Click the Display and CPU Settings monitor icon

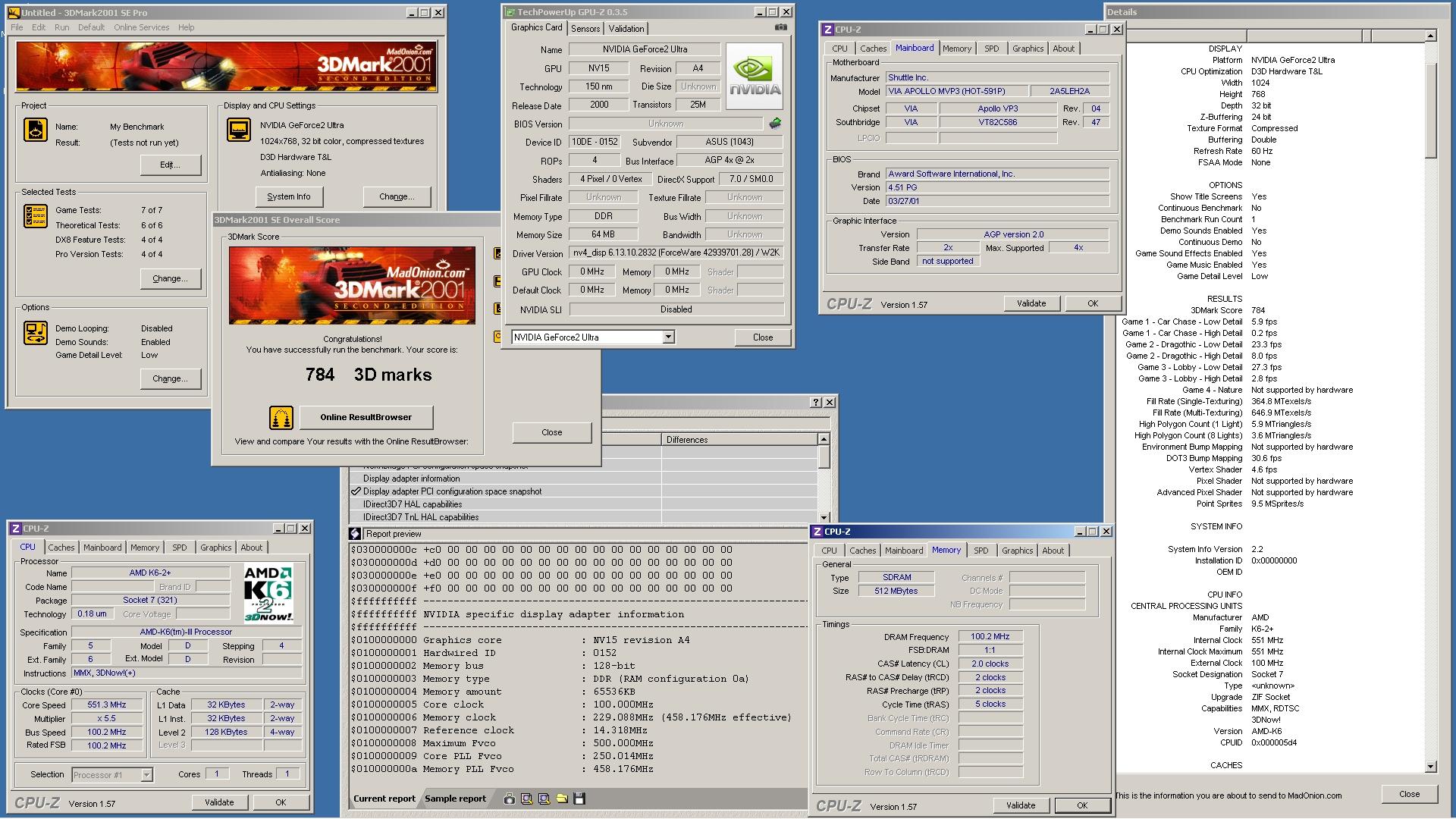[x=239, y=130]
